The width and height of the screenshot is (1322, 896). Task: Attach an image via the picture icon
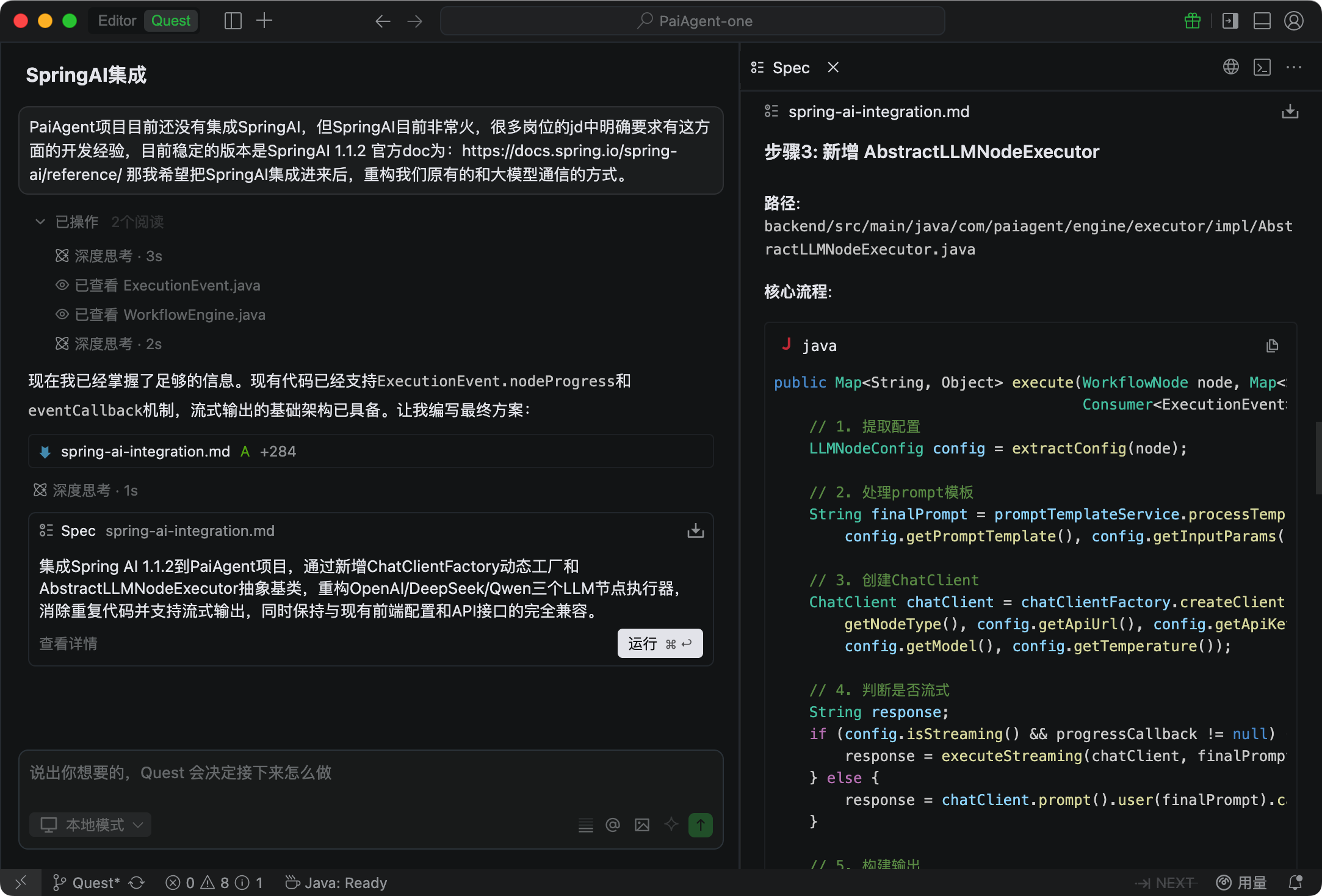641,825
